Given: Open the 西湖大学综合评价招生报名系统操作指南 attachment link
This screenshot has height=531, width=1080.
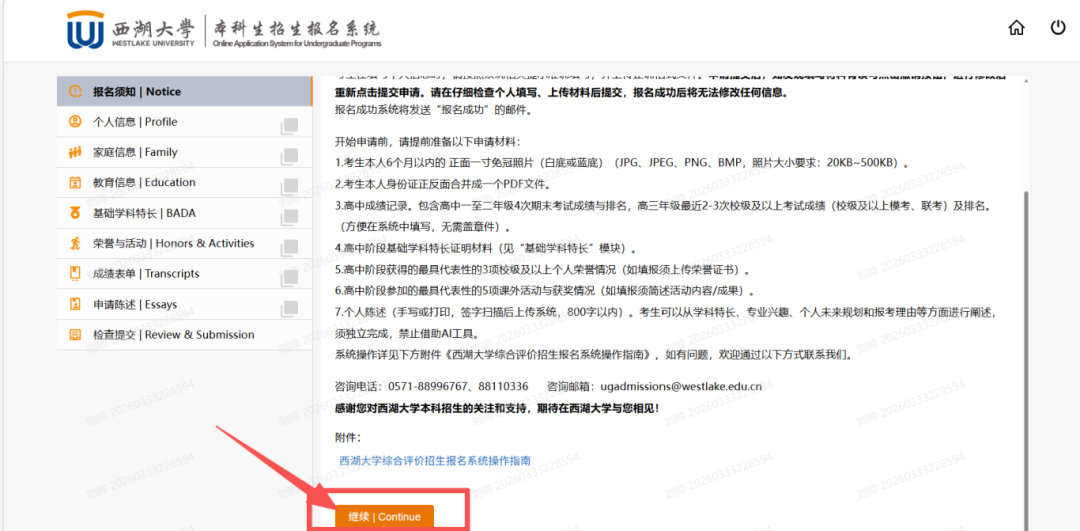Looking at the screenshot, I should tap(435, 461).
